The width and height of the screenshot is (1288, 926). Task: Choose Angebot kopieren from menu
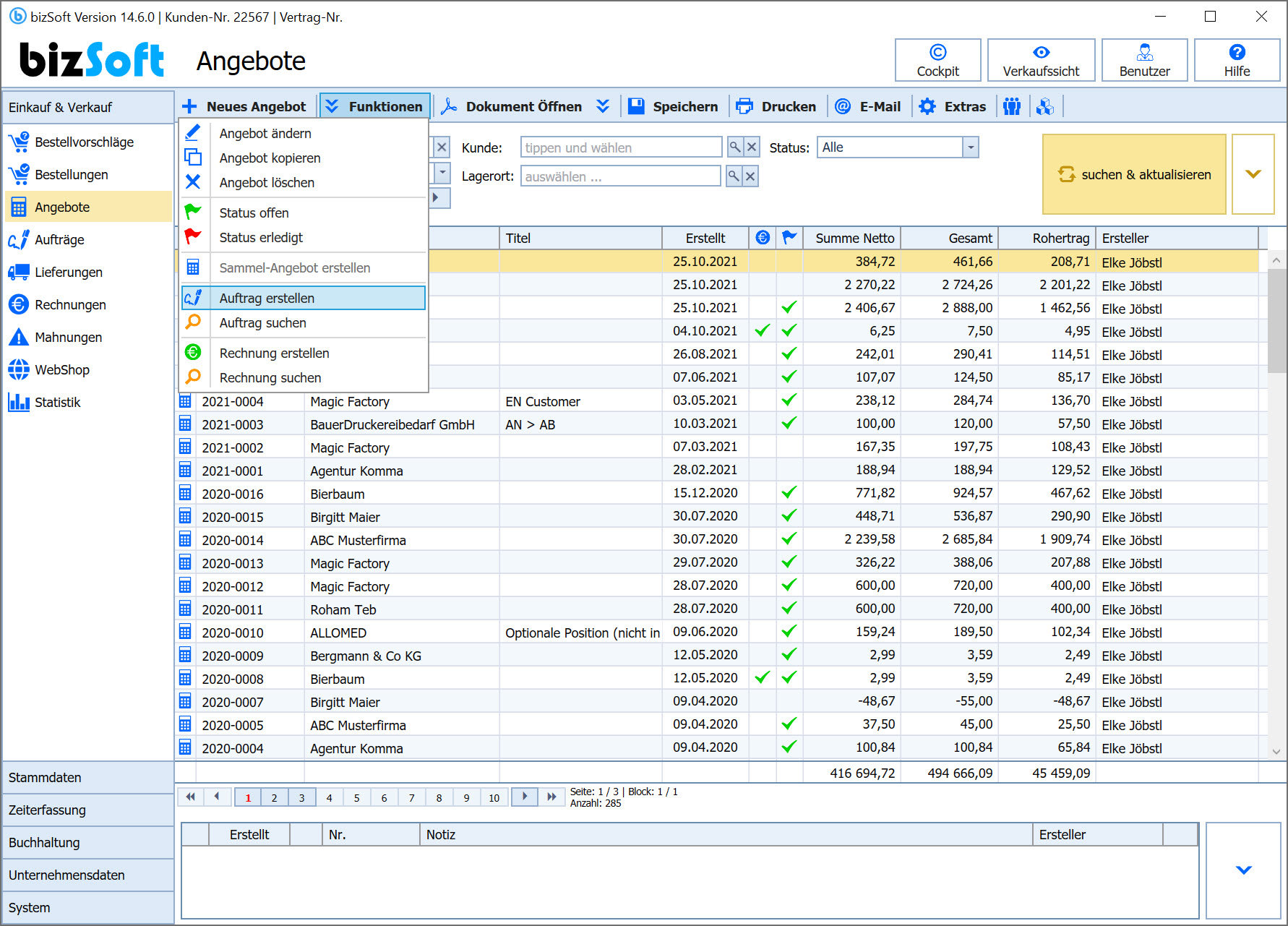304,158
